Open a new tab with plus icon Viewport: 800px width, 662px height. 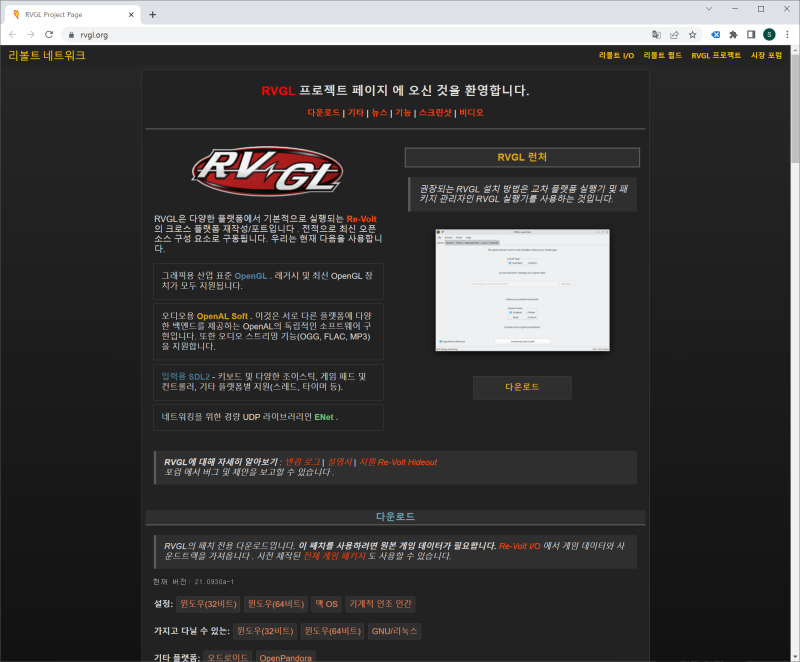[x=150, y=14]
